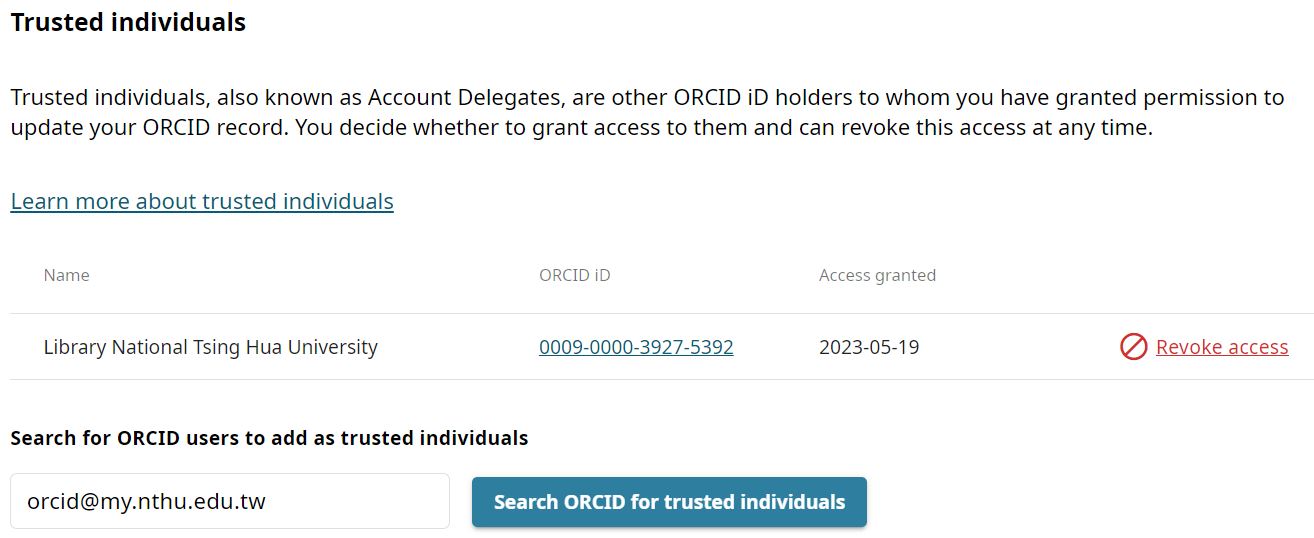
Task: Click the Access granted column header
Action: [x=877, y=275]
